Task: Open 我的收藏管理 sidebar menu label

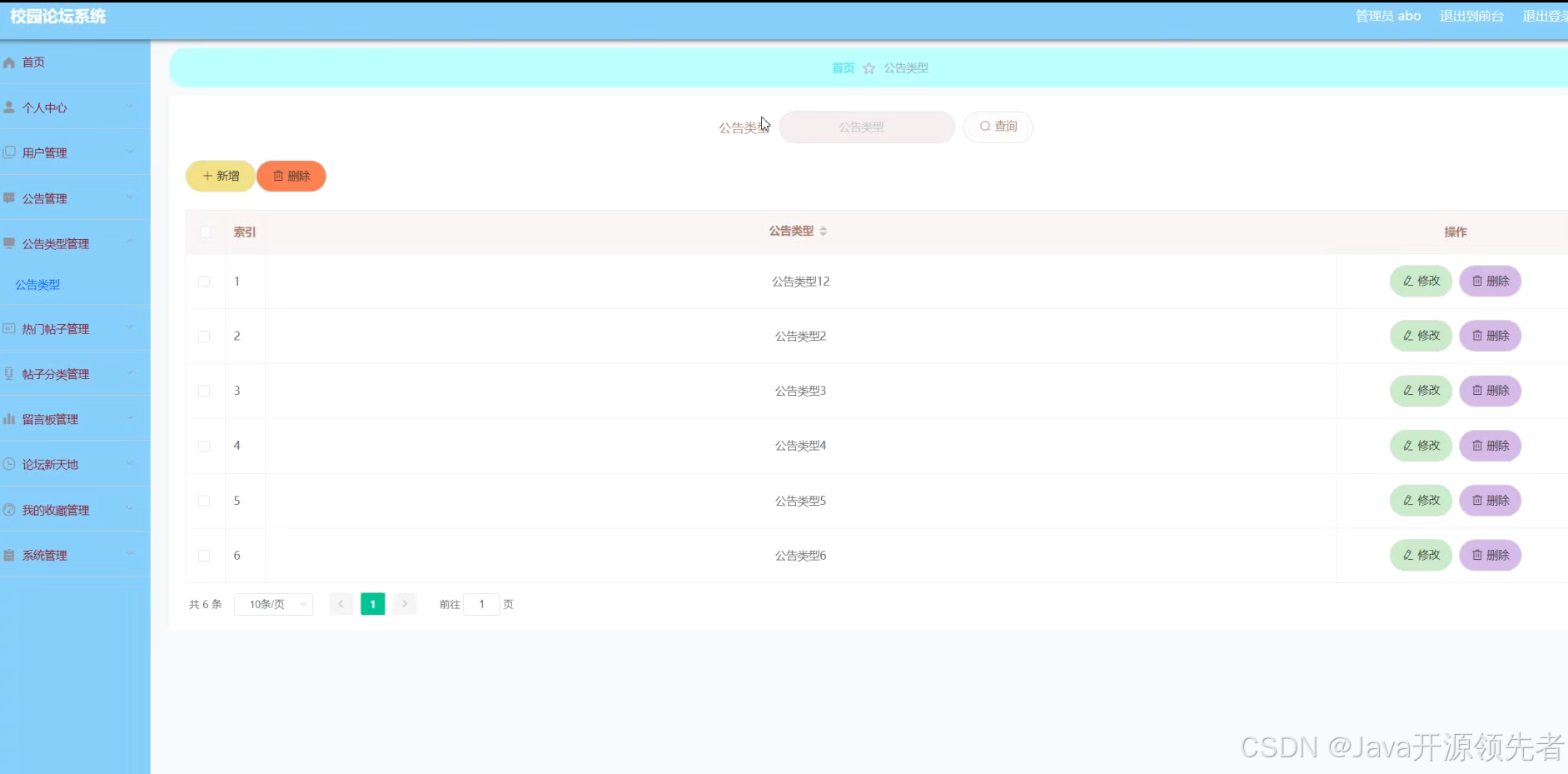Action: (56, 510)
